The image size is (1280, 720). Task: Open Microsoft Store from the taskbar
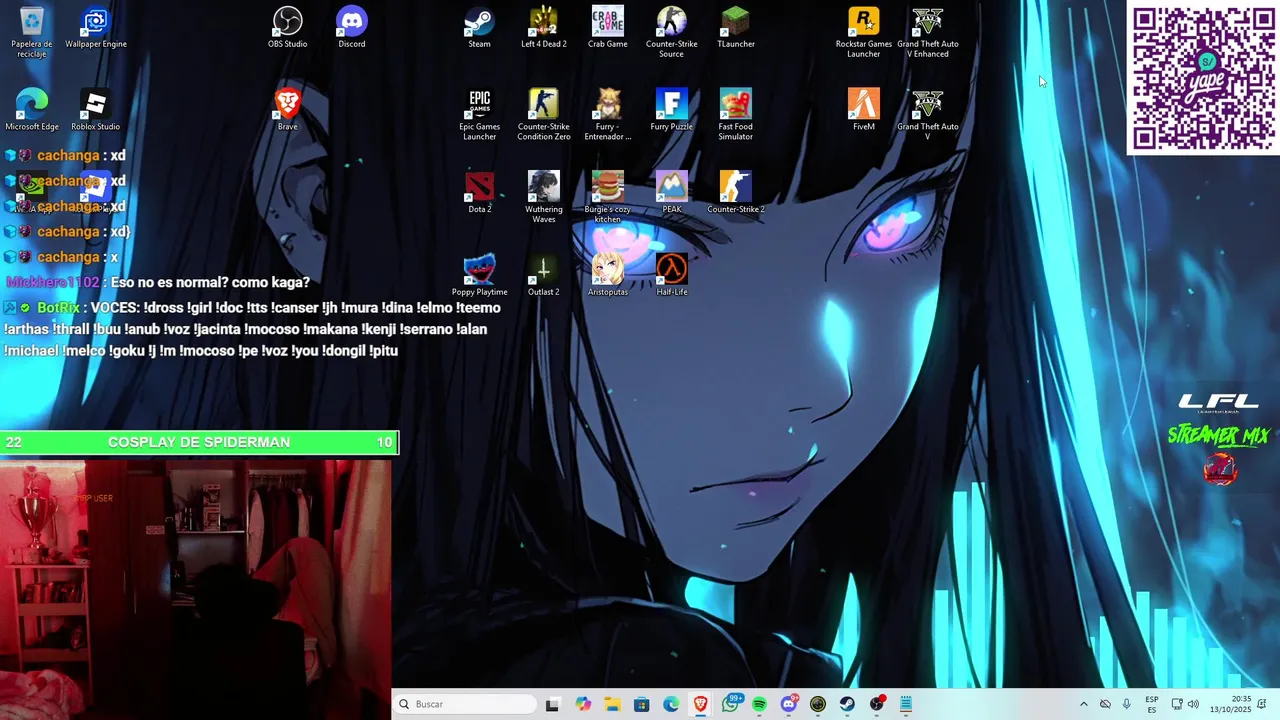[x=642, y=704]
